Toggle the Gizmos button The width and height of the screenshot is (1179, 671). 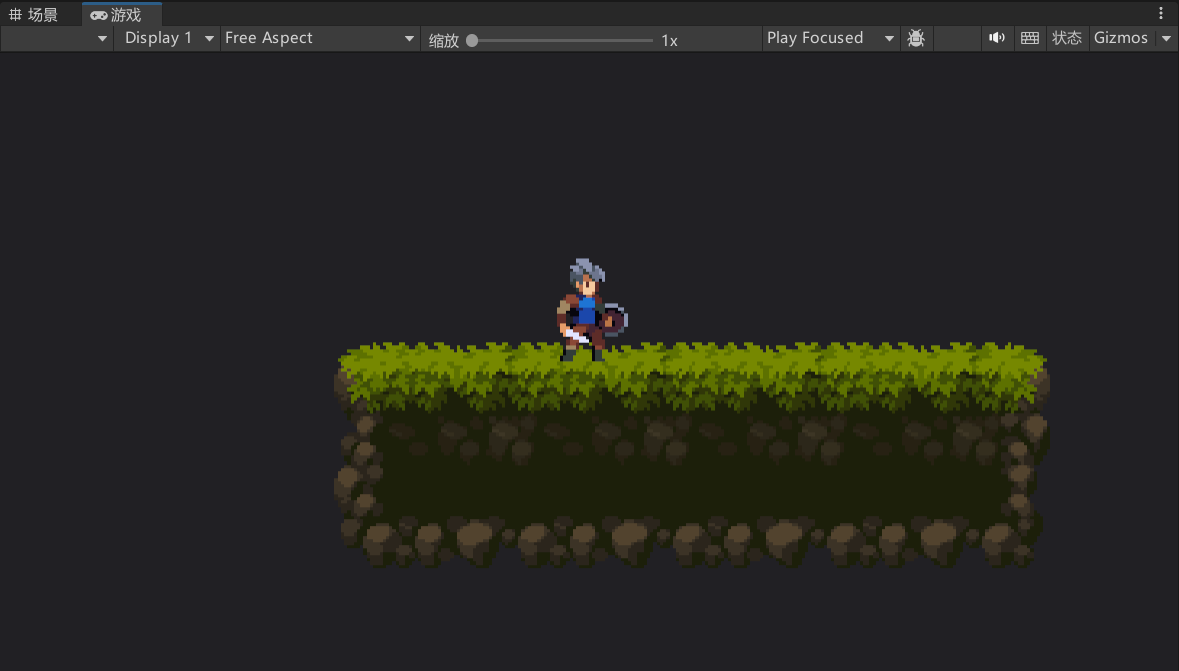[1120, 38]
